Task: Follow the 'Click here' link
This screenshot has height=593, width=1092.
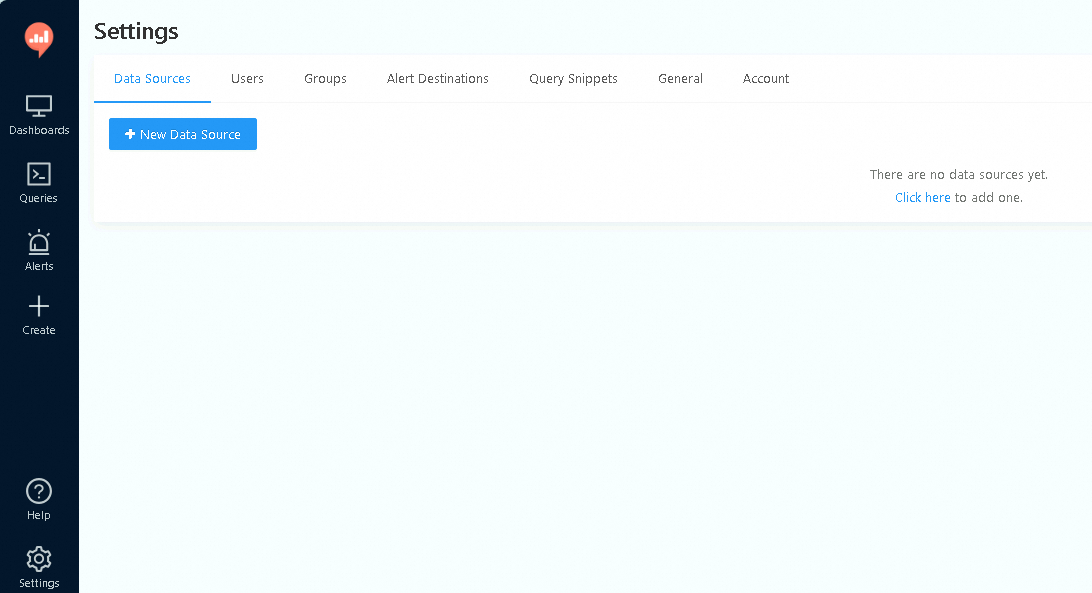Action: tap(923, 197)
